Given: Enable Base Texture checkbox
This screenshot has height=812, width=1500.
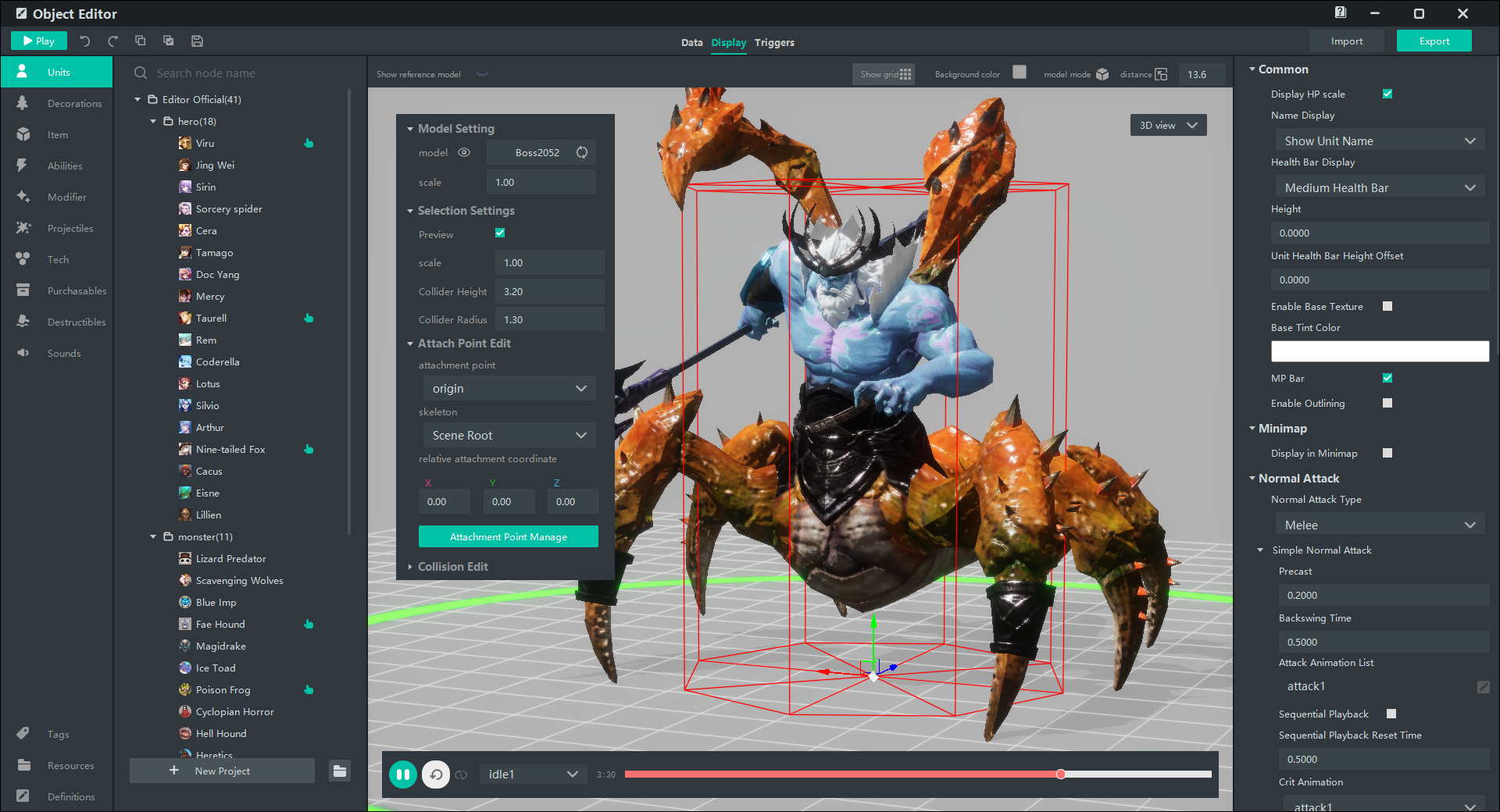Looking at the screenshot, I should (1387, 306).
